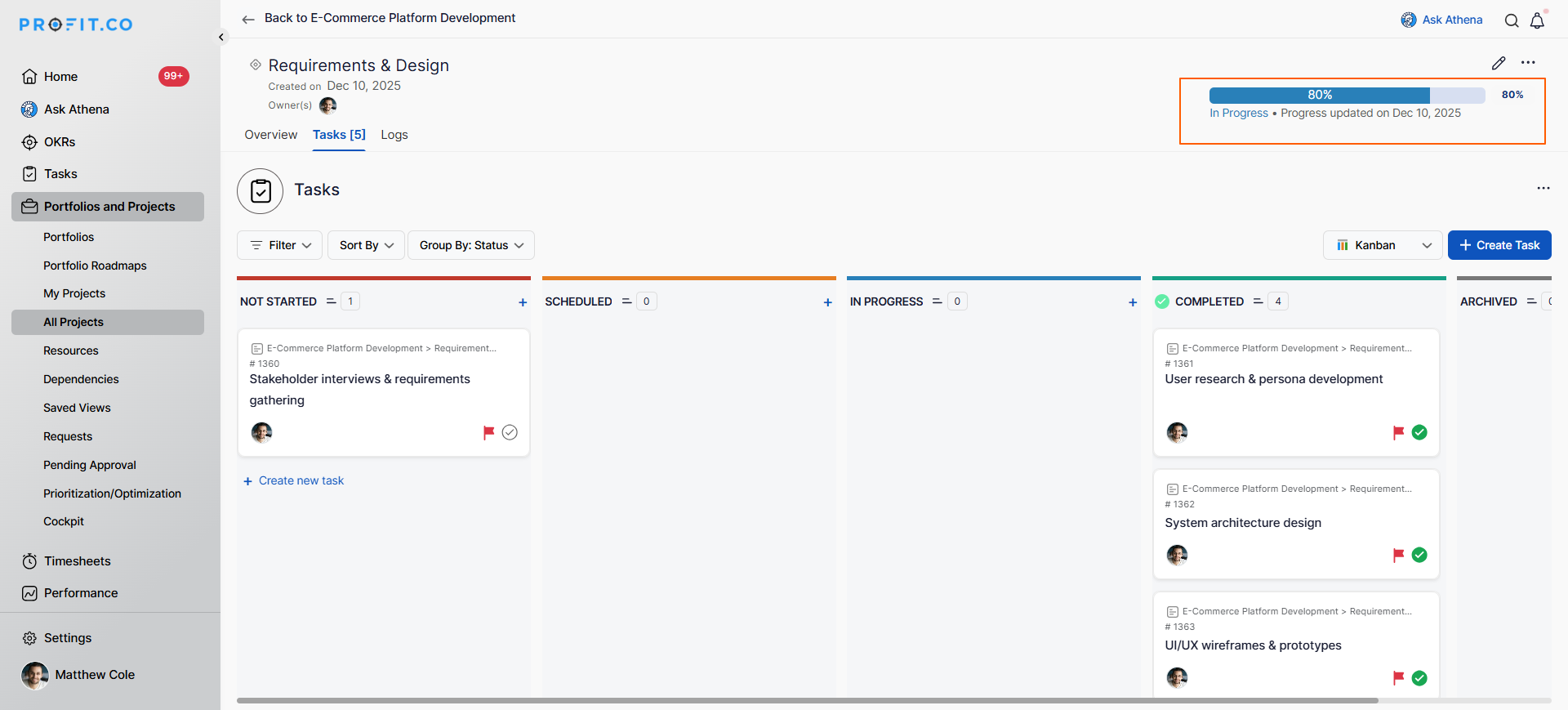This screenshot has width=1568, height=710.
Task: Expand the Sort By dropdown
Action: tap(366, 245)
